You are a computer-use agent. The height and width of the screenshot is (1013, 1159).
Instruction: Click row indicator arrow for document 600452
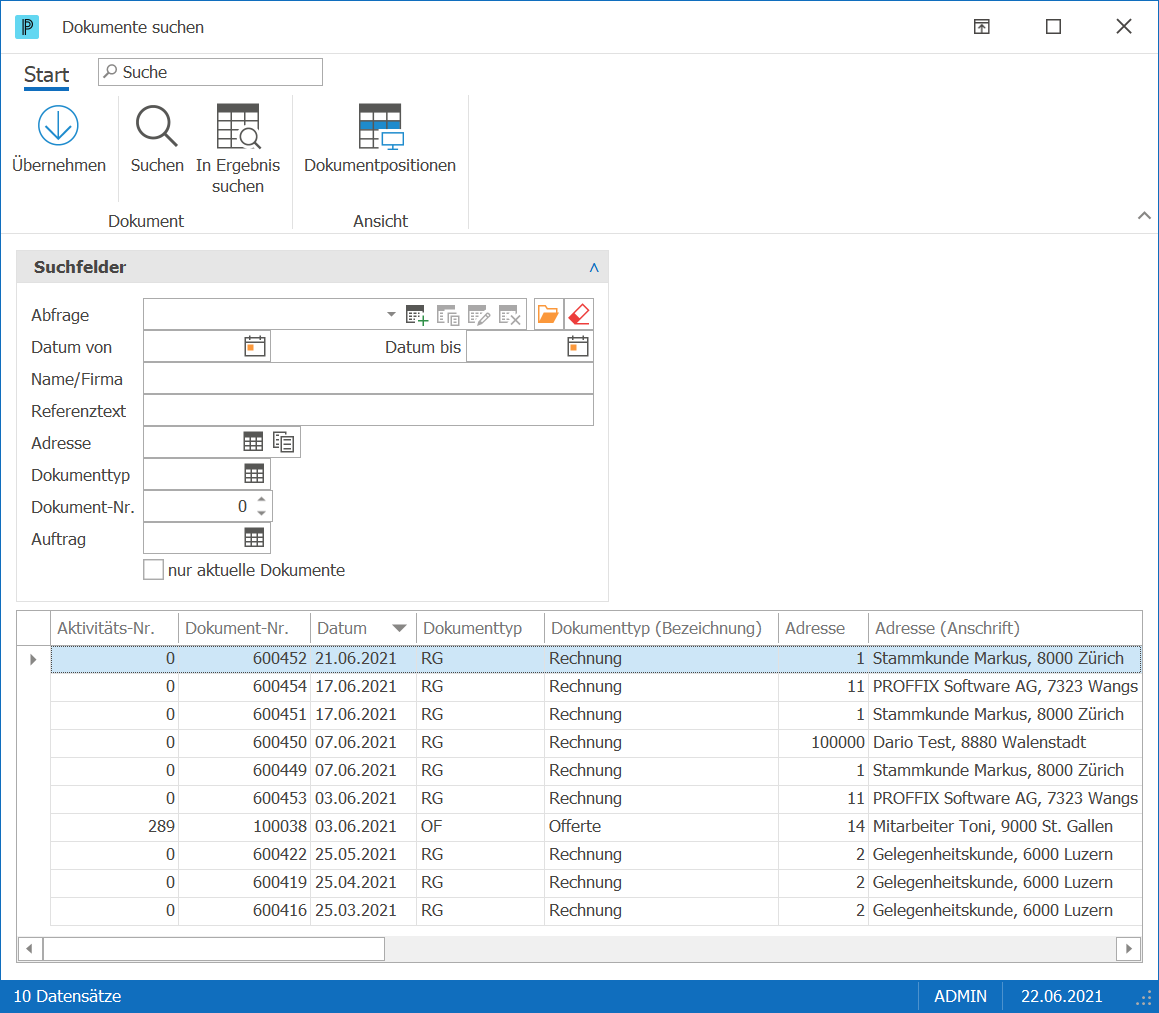click(x=33, y=659)
